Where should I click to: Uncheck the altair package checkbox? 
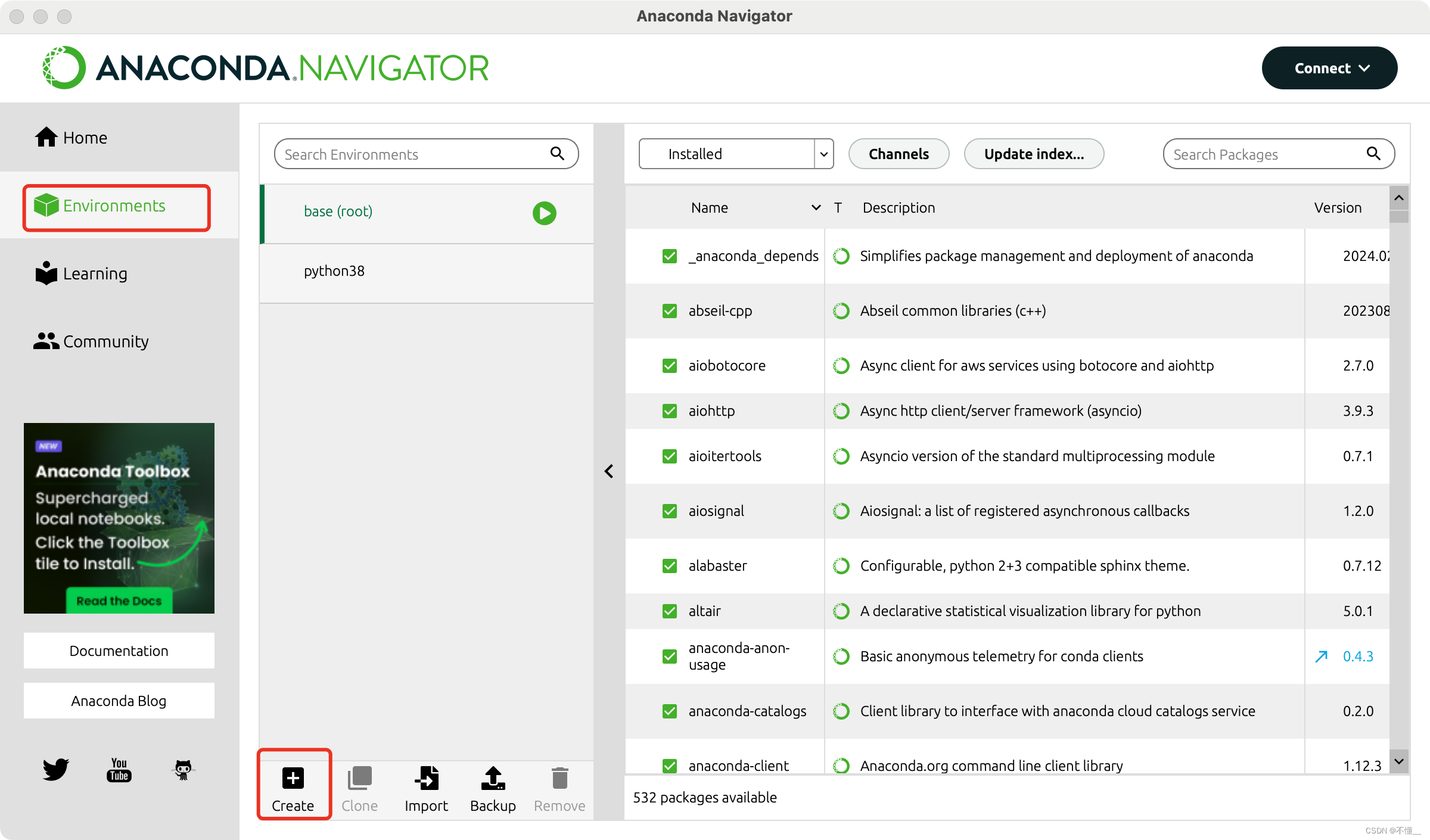click(x=670, y=611)
